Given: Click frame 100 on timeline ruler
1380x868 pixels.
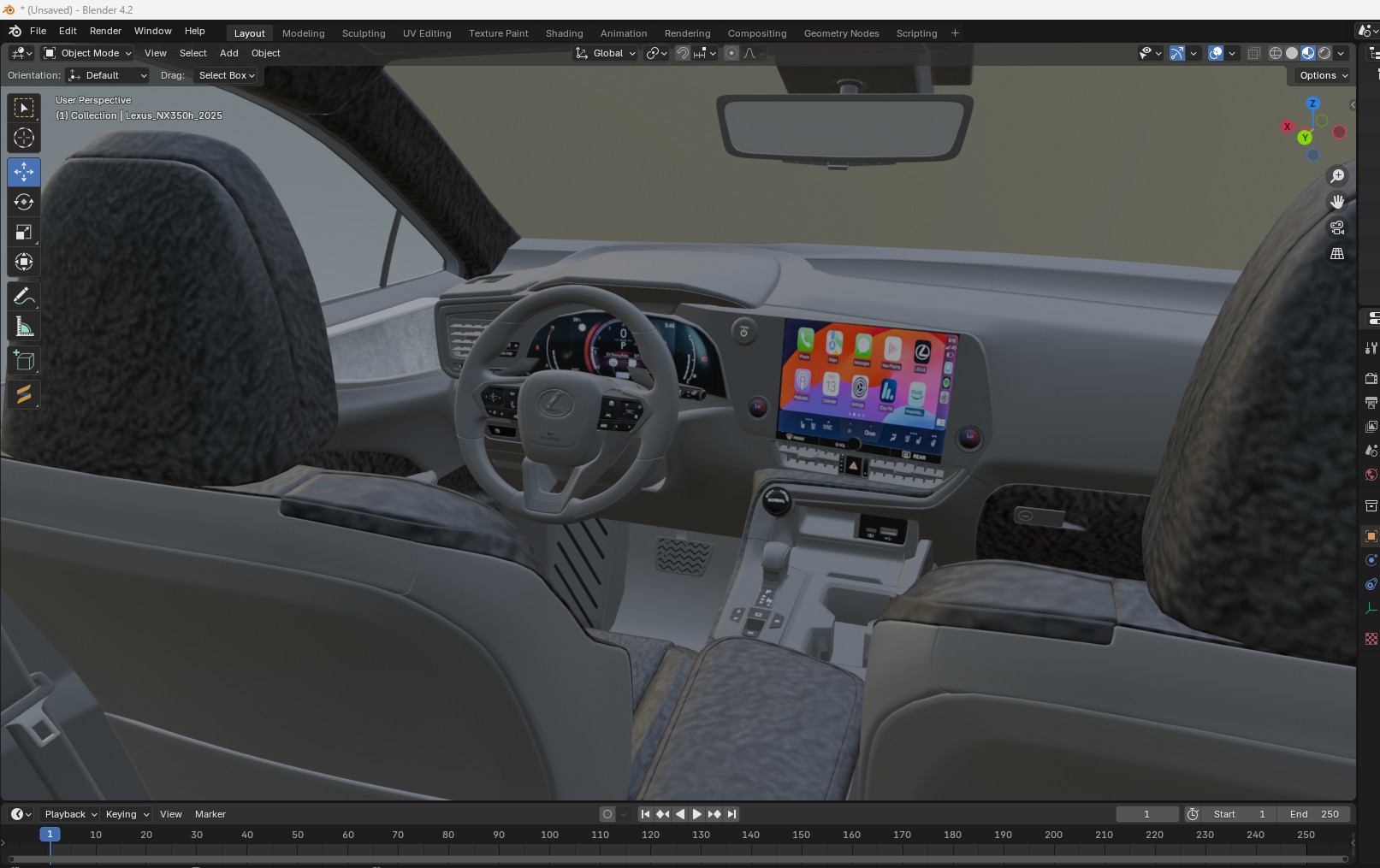Looking at the screenshot, I should point(549,835).
